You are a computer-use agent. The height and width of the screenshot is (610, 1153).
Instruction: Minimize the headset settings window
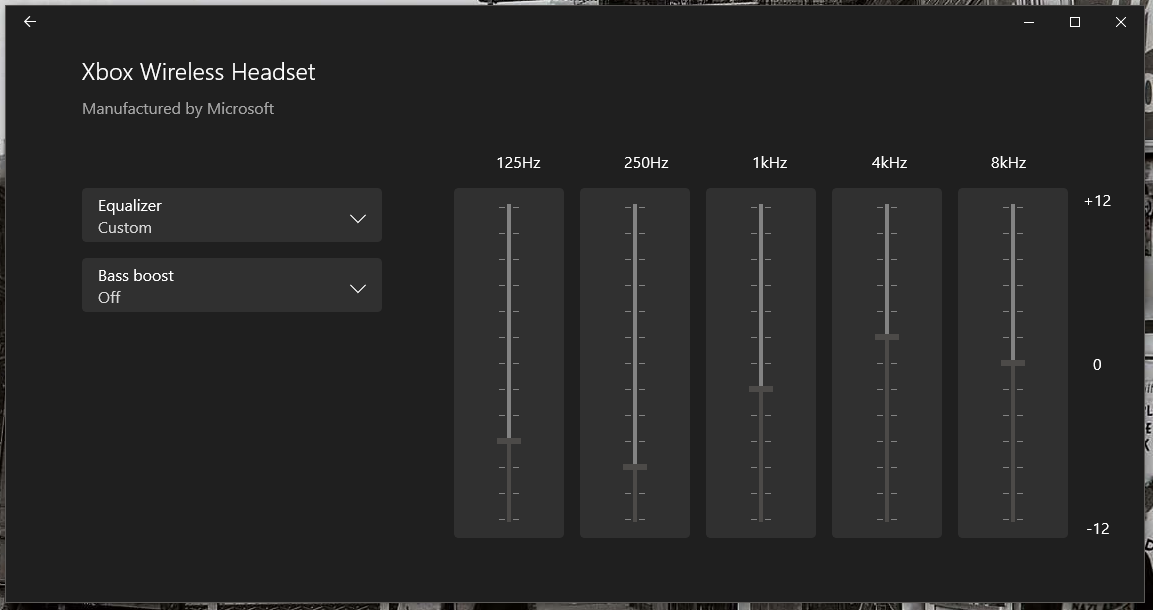(1029, 22)
